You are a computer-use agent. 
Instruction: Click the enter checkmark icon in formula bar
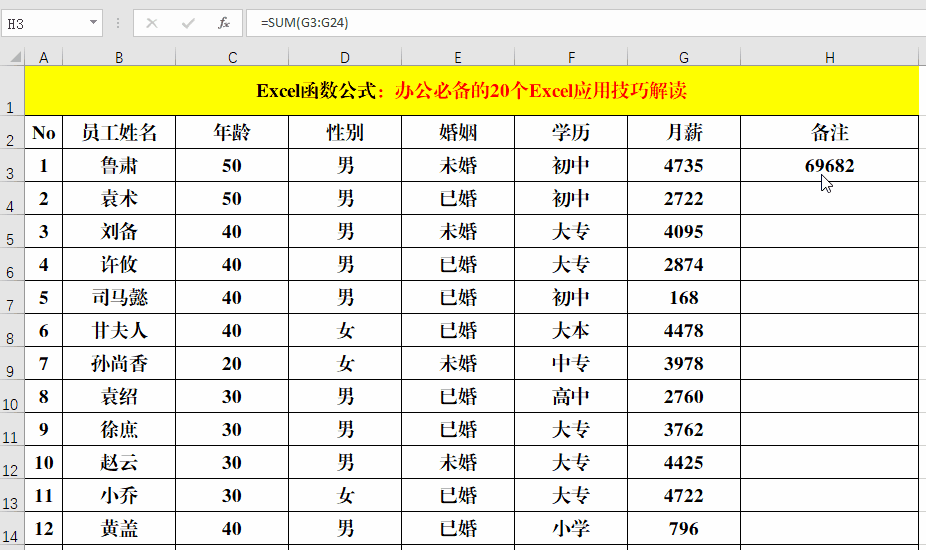[188, 23]
